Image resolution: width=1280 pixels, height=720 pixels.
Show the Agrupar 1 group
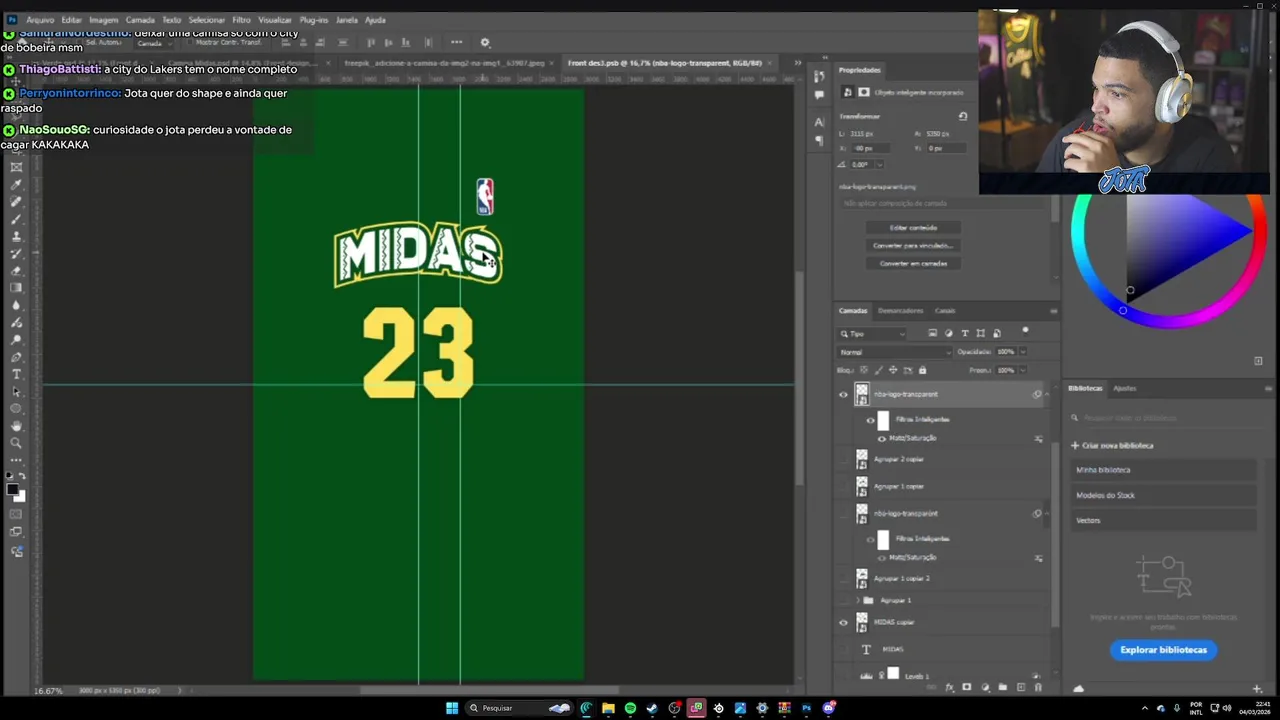click(x=843, y=600)
